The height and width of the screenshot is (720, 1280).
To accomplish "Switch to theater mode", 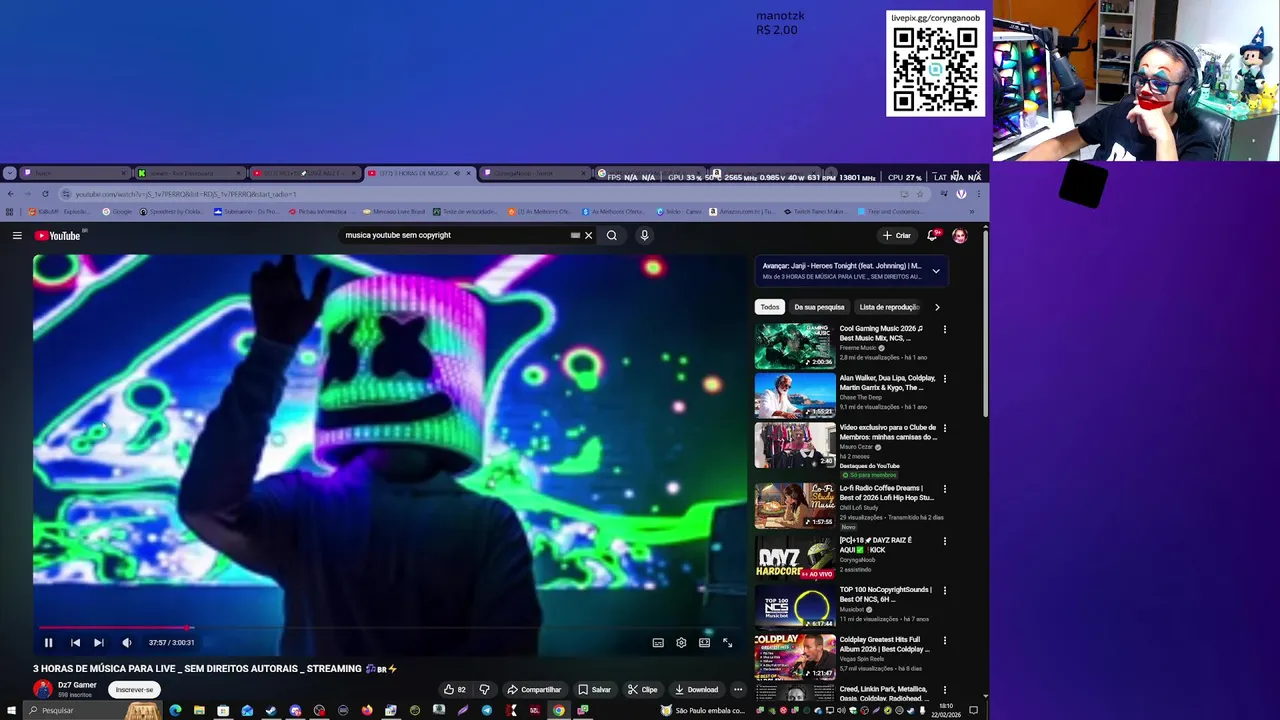I will pos(704,642).
